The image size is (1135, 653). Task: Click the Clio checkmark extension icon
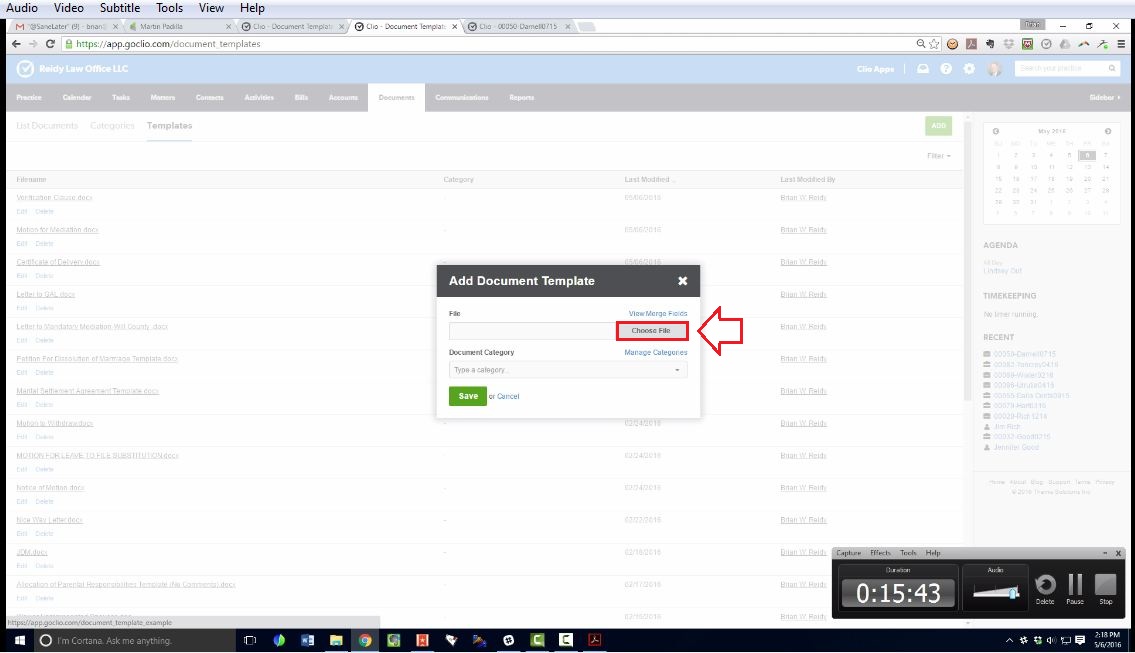[x=1046, y=44]
